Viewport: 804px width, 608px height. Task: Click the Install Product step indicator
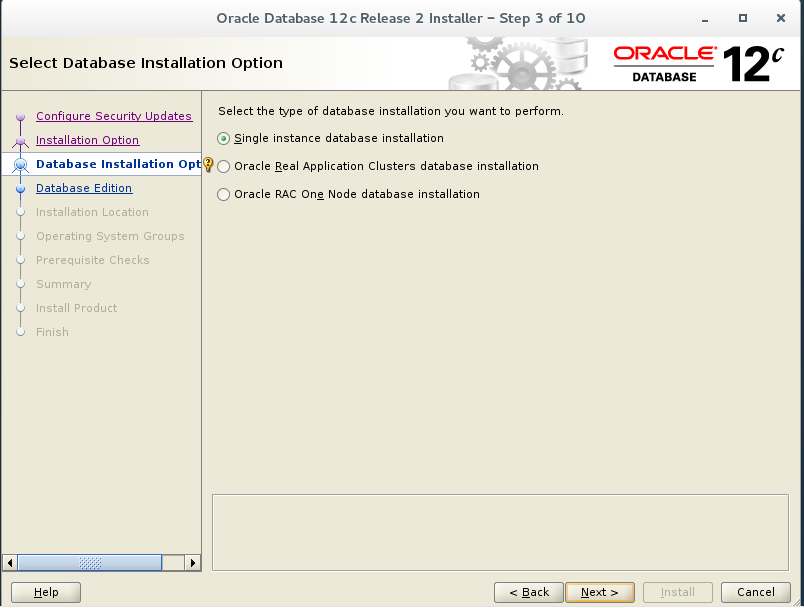(22, 308)
